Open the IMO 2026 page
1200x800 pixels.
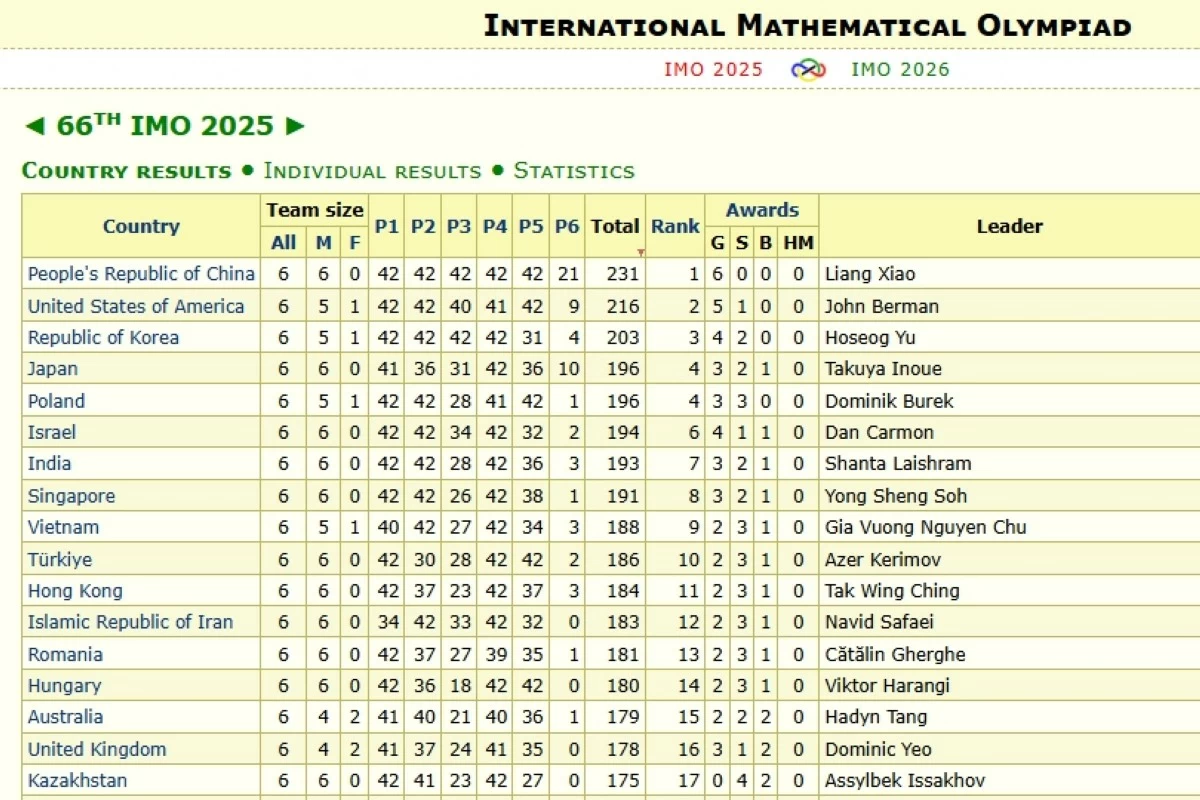(x=897, y=70)
